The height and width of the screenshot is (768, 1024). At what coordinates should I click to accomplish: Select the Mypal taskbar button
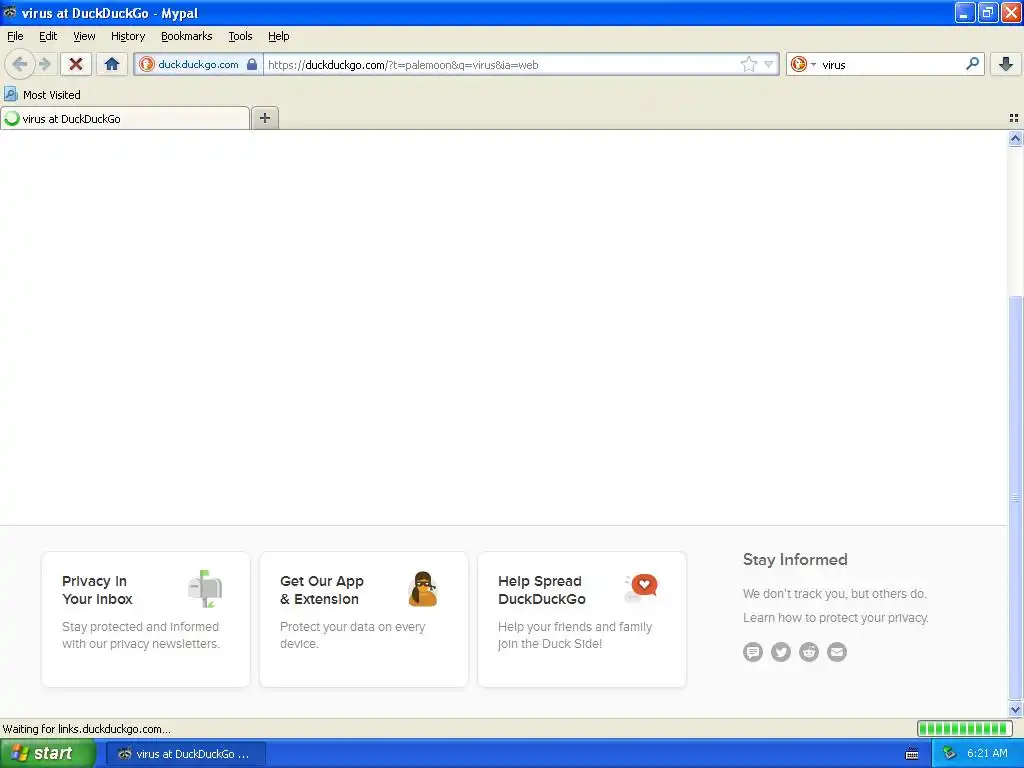pos(185,754)
